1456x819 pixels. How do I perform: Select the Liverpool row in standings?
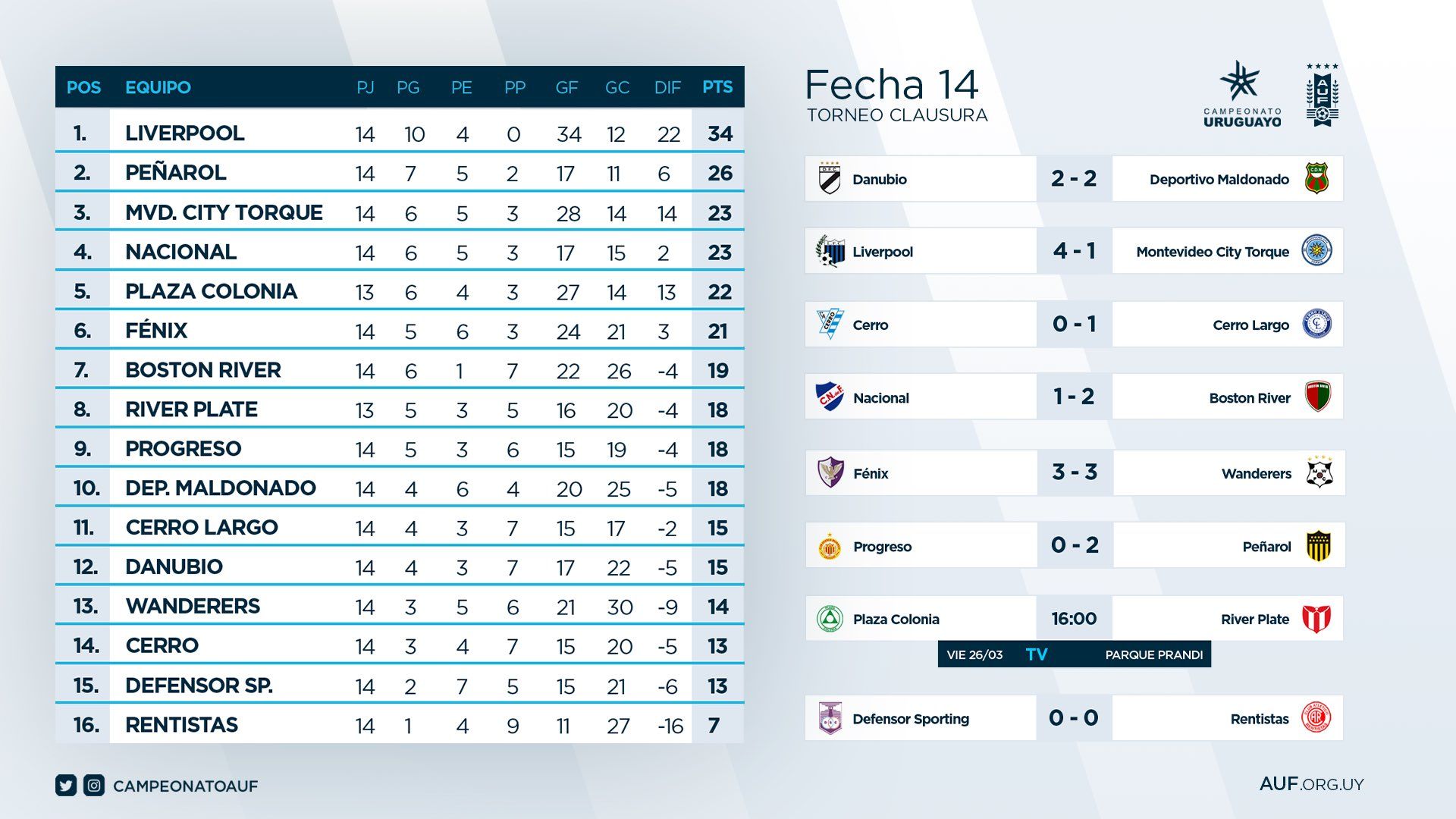pos(400,133)
